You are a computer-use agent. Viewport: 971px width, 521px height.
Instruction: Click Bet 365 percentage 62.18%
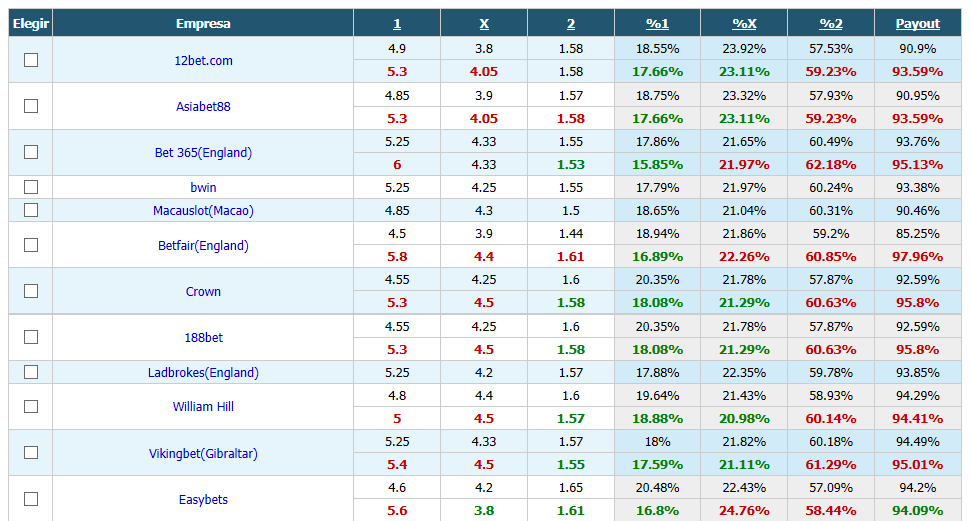[831, 165]
